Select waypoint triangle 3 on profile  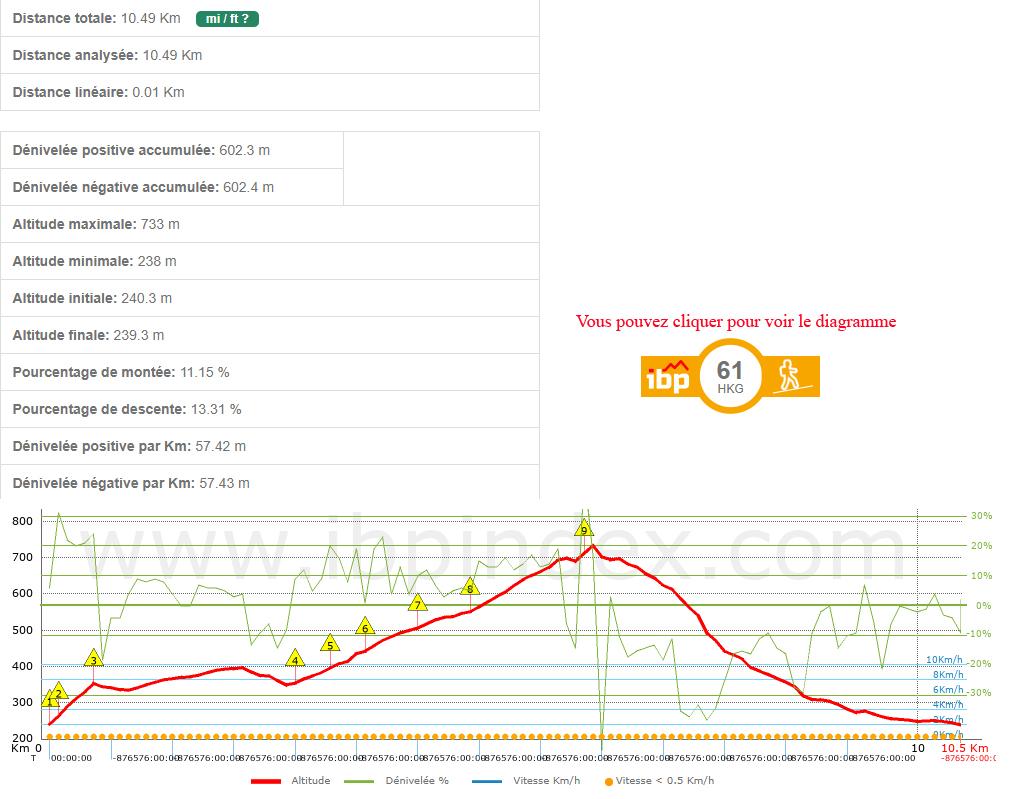(x=93, y=658)
